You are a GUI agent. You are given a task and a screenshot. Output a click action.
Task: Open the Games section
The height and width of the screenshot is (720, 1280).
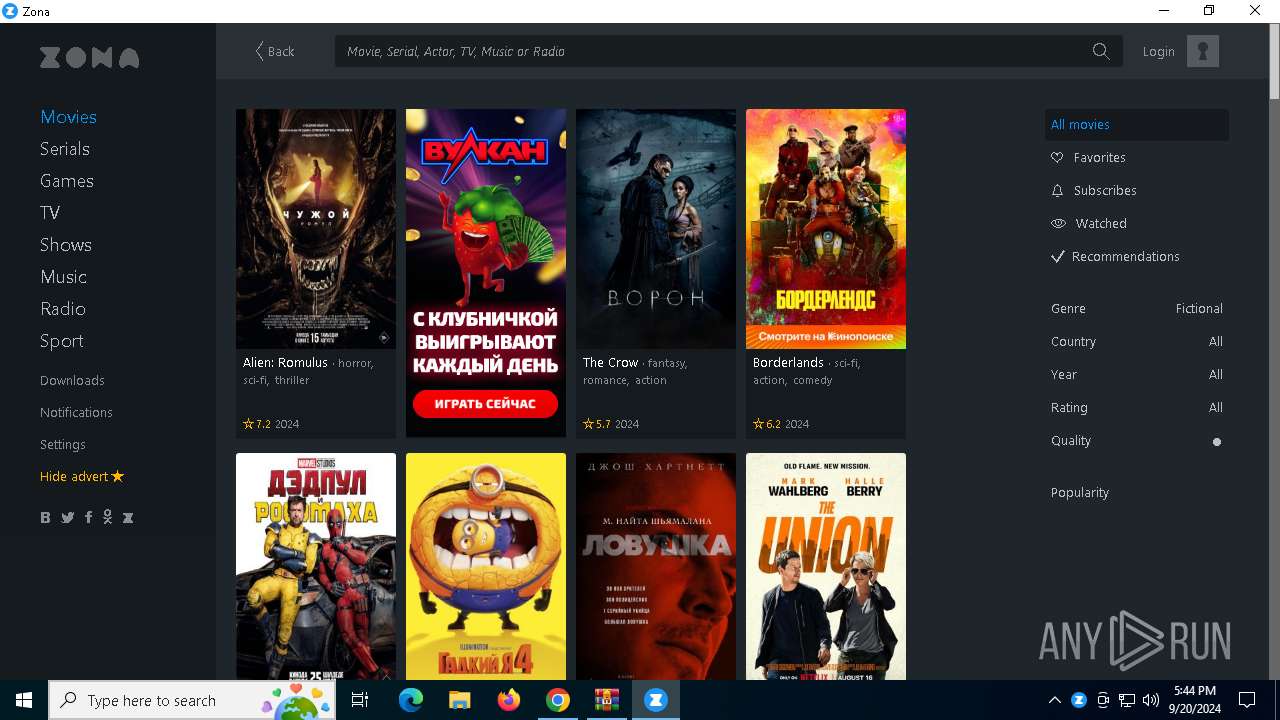(67, 181)
